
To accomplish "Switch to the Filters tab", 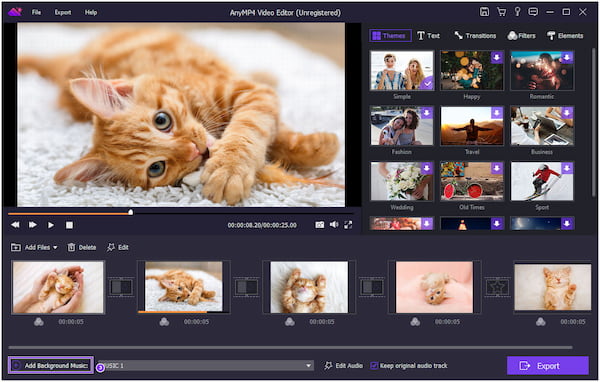I will [521, 36].
